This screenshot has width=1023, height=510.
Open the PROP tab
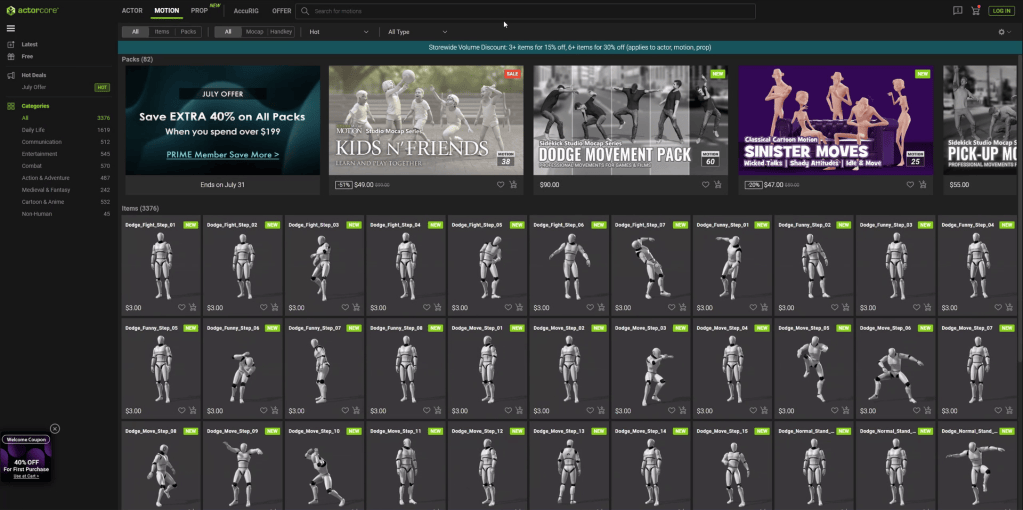pyautogui.click(x=200, y=11)
